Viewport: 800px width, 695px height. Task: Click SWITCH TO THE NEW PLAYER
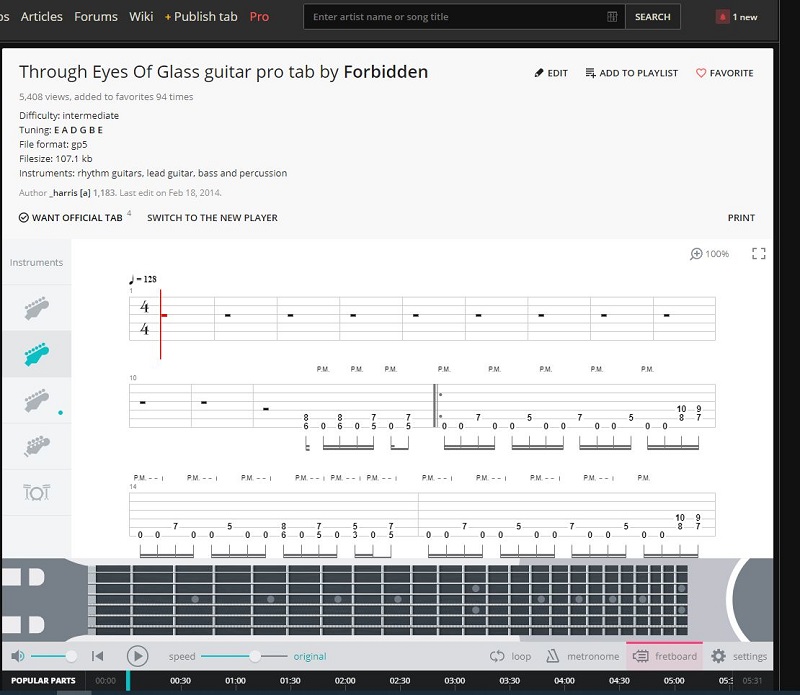(x=212, y=218)
